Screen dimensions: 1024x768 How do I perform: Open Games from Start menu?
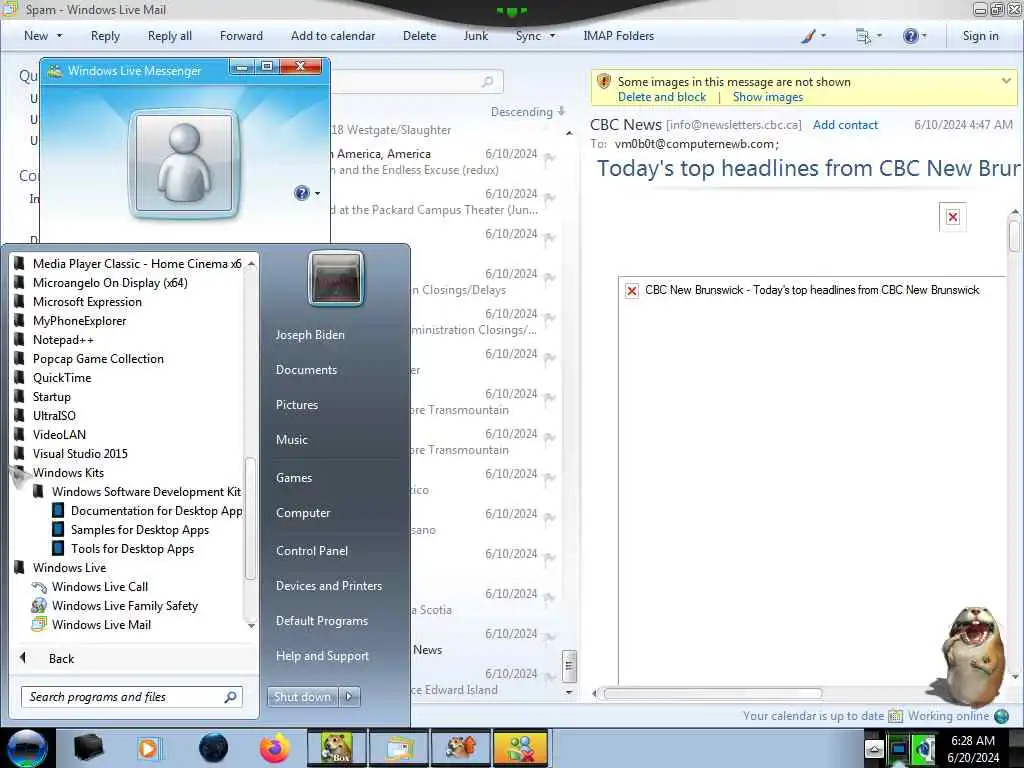pos(293,477)
